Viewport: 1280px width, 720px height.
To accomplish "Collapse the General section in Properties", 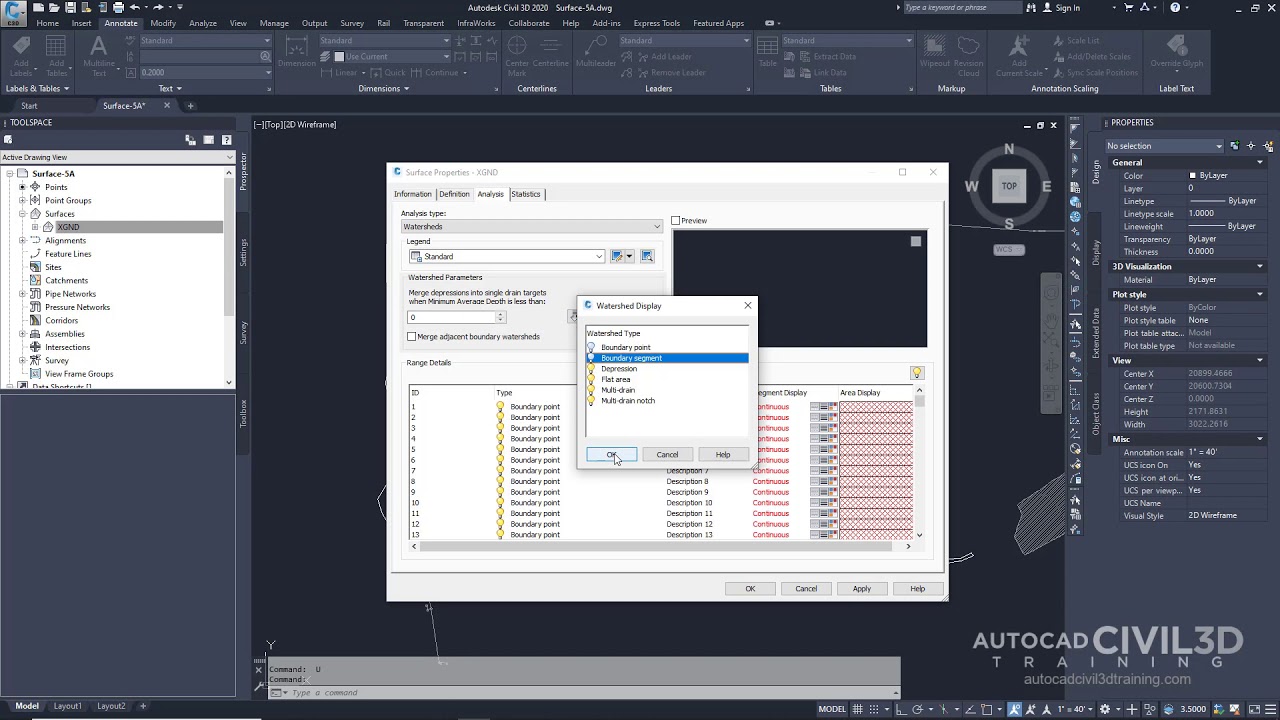I will tap(1260, 162).
